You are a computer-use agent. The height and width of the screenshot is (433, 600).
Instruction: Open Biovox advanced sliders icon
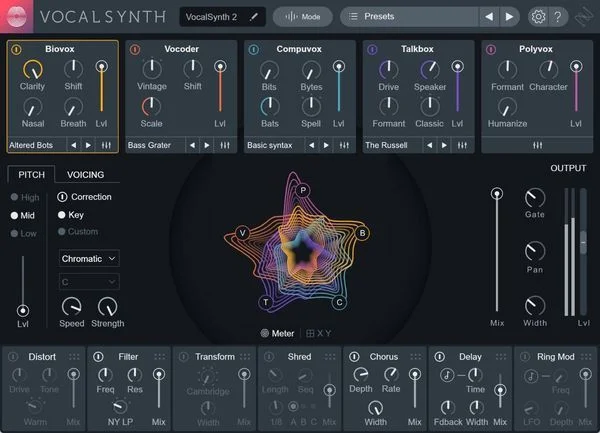(x=106, y=145)
